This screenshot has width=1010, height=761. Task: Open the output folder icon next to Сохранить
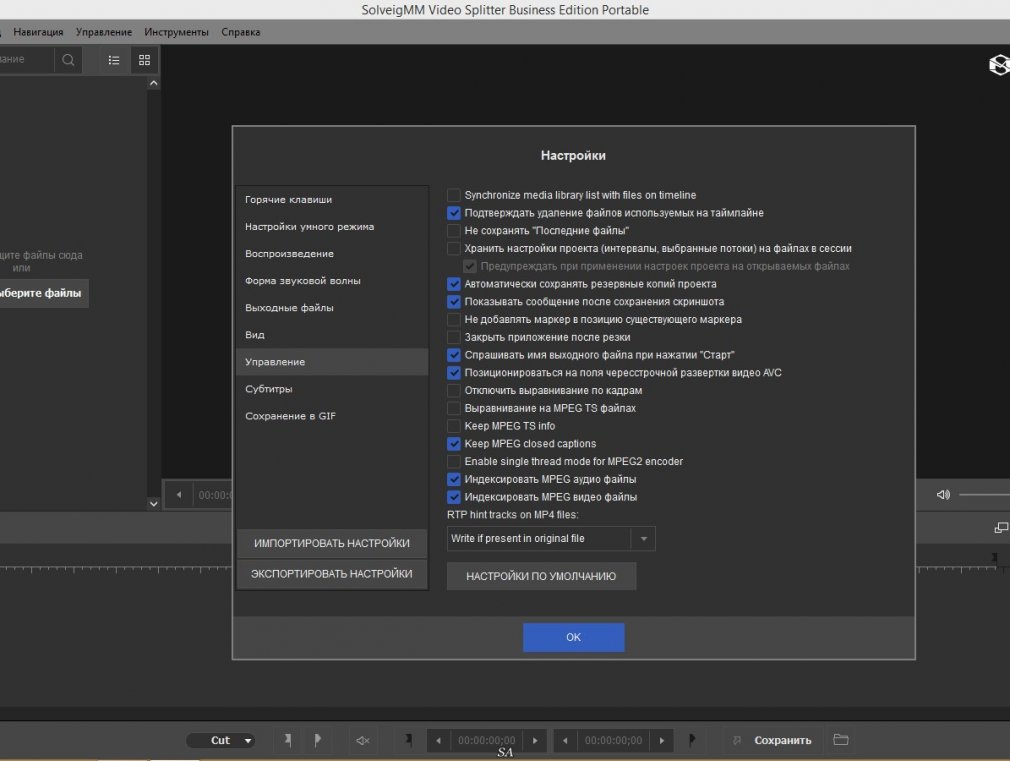tap(841, 740)
